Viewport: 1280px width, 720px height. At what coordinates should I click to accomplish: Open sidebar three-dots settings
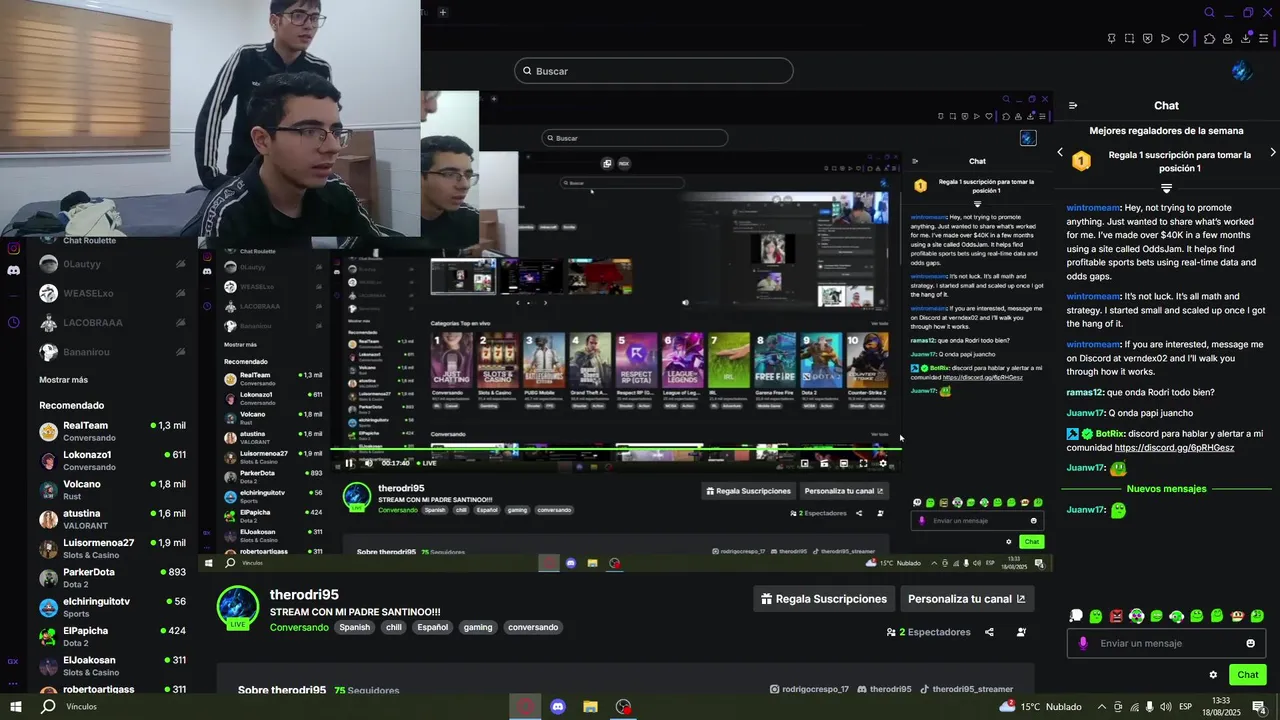point(13,684)
